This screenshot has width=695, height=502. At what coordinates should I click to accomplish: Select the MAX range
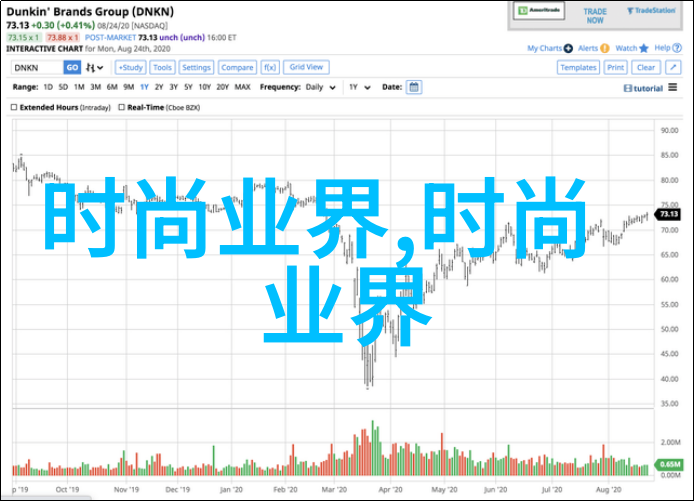click(242, 87)
